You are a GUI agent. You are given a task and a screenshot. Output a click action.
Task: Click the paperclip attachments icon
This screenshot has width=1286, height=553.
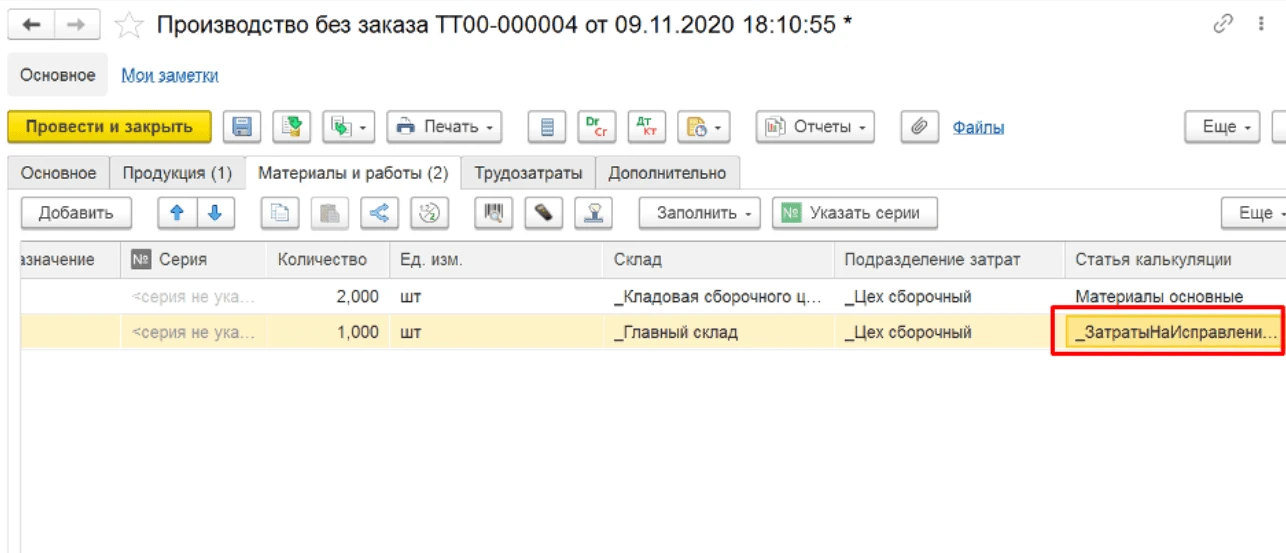(917, 127)
